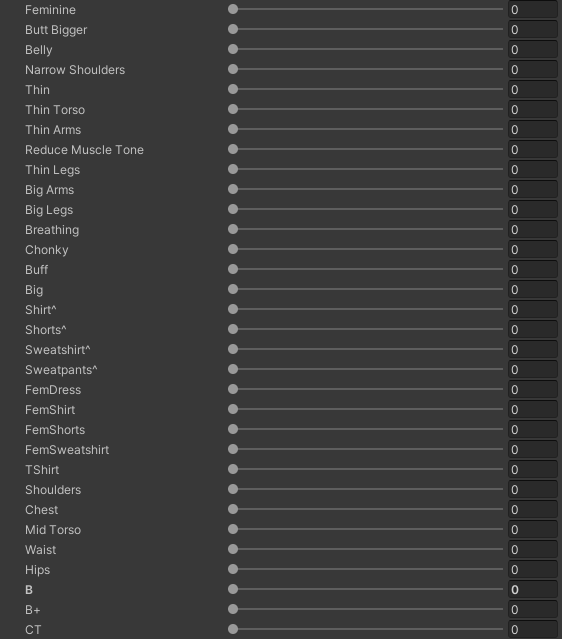Viewport: 562px width, 639px height.
Task: Click the CT slider handle
Action: click(x=233, y=629)
